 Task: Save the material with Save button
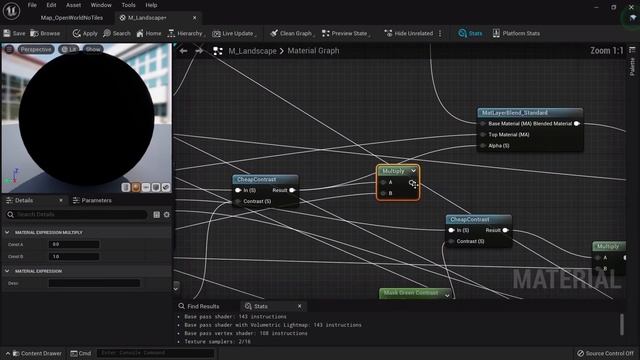tap(14, 33)
